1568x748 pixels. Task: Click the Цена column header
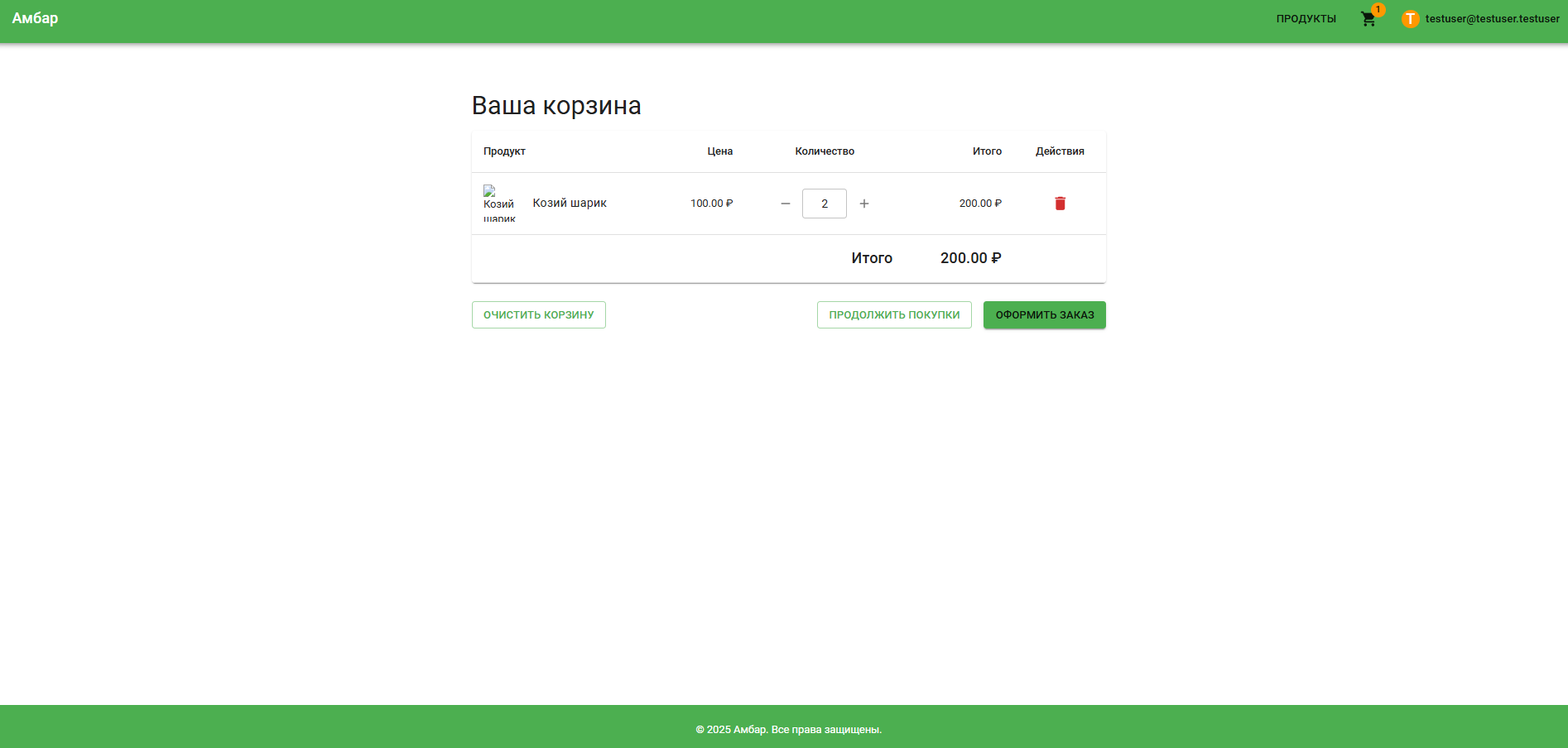[720, 151]
